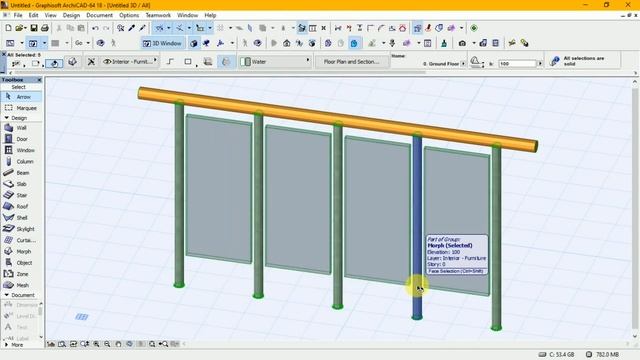
Task: Click the Floor Plan and Section button
Action: pos(351,62)
